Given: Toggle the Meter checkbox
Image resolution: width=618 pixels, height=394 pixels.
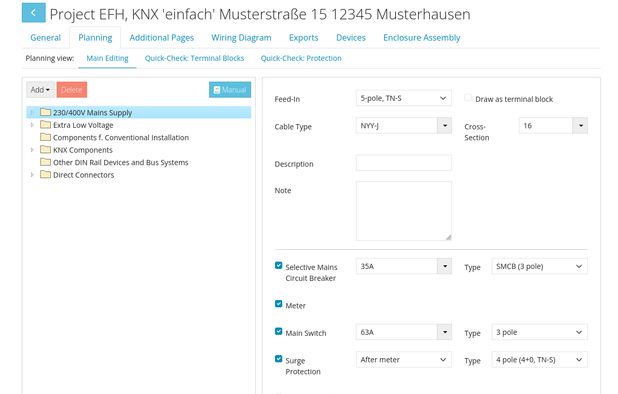Looking at the screenshot, I should tap(279, 304).
